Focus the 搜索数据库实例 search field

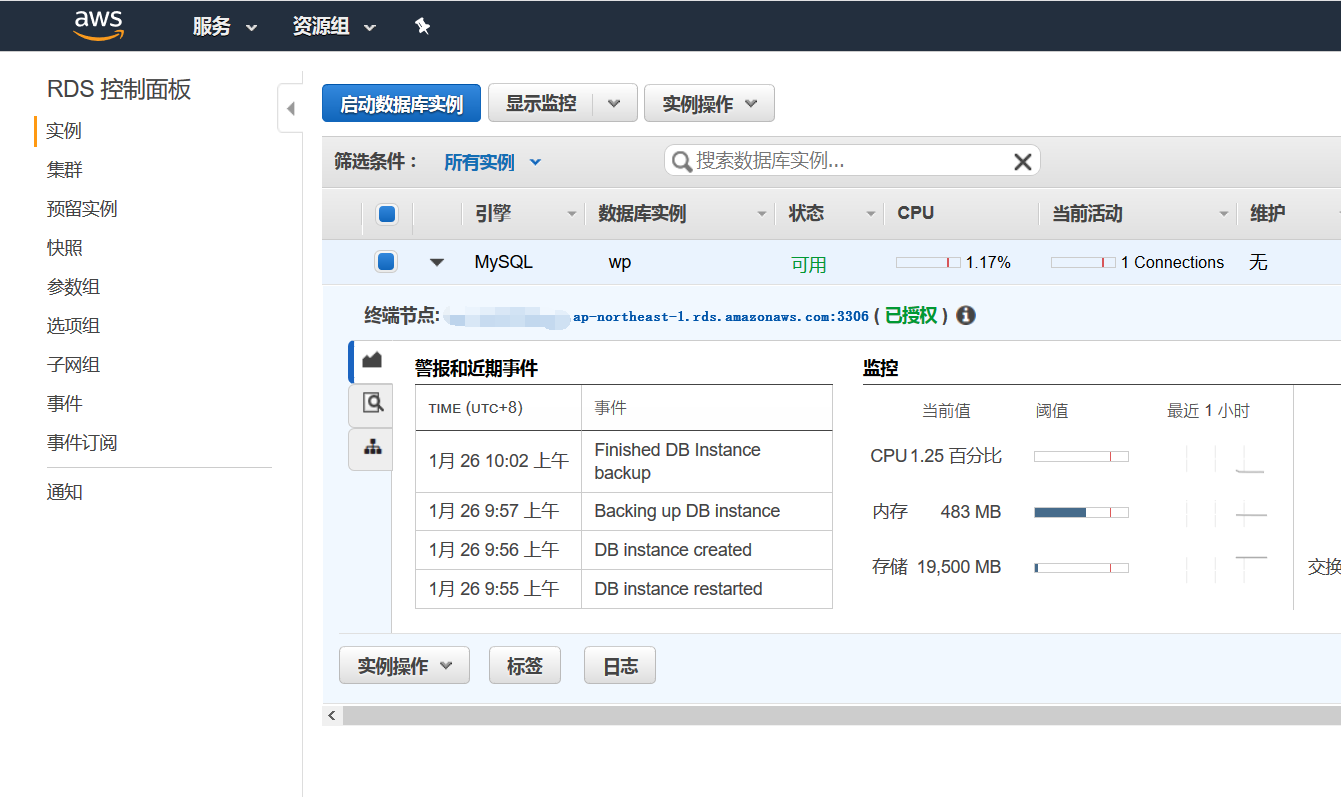point(852,161)
